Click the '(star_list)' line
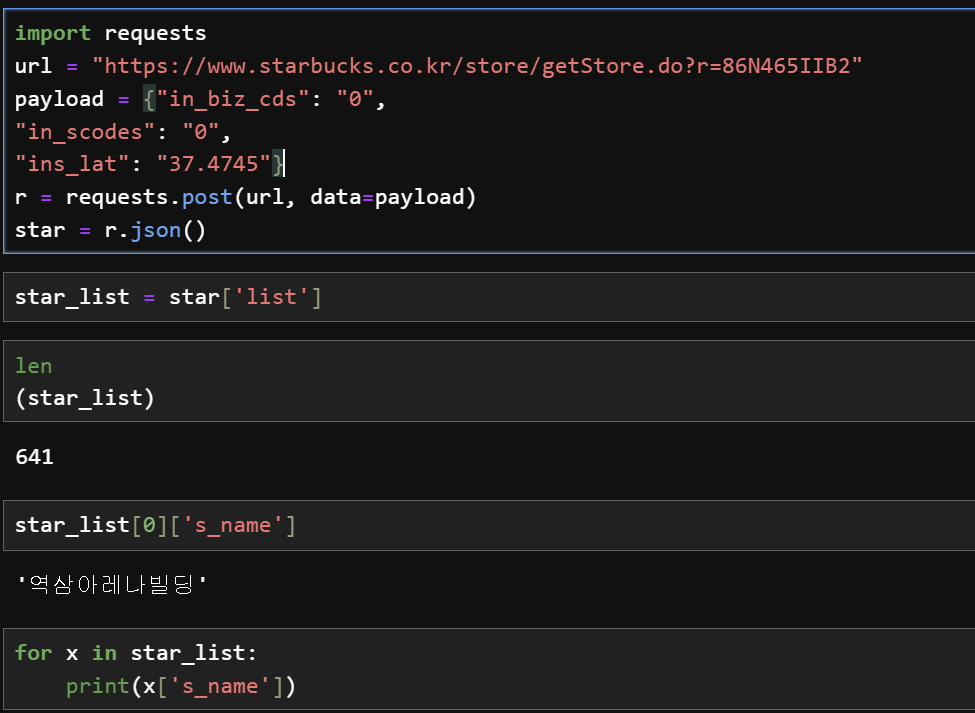The width and height of the screenshot is (975, 713). click(85, 398)
